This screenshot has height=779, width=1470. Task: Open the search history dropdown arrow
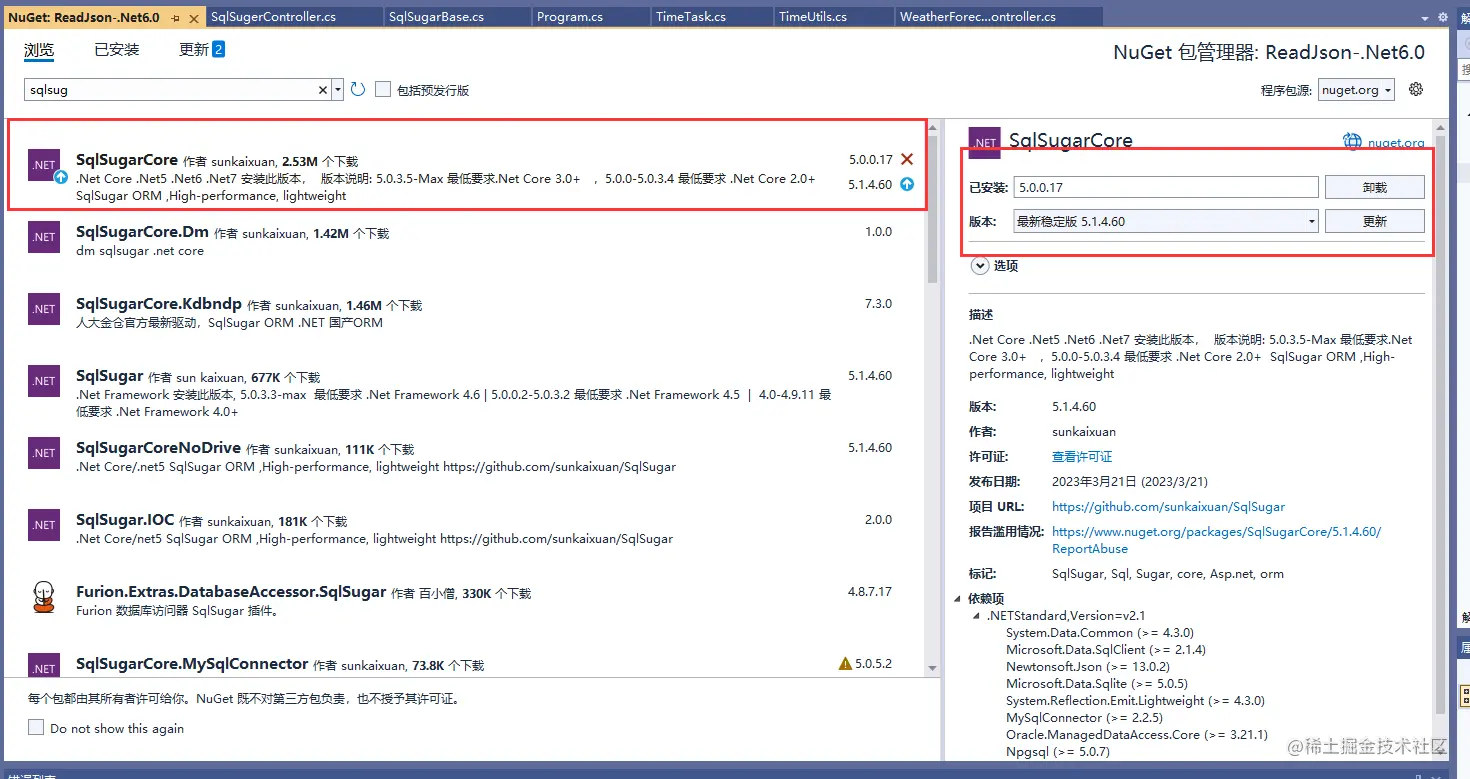[x=338, y=90]
